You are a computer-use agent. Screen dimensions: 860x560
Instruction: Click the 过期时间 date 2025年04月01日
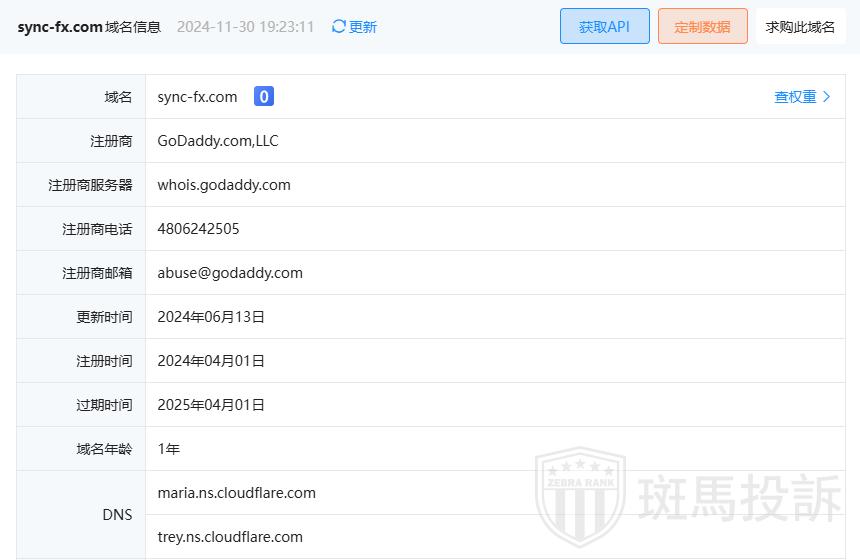[x=211, y=405]
